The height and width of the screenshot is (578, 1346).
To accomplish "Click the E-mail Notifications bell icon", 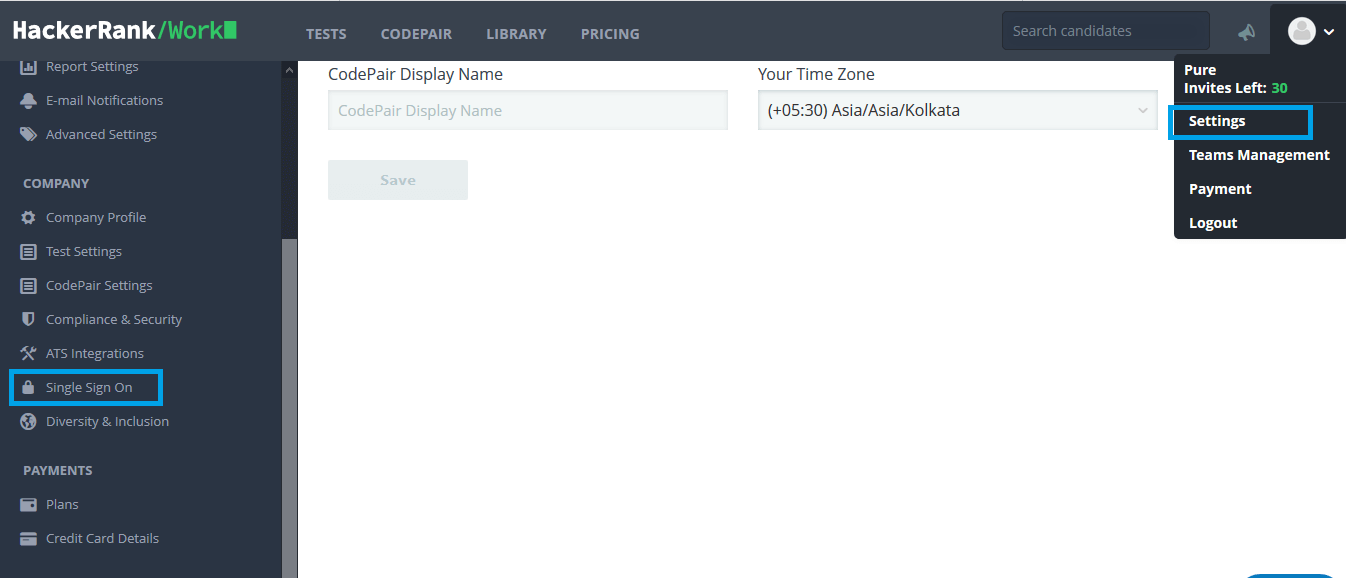I will 28,101.
